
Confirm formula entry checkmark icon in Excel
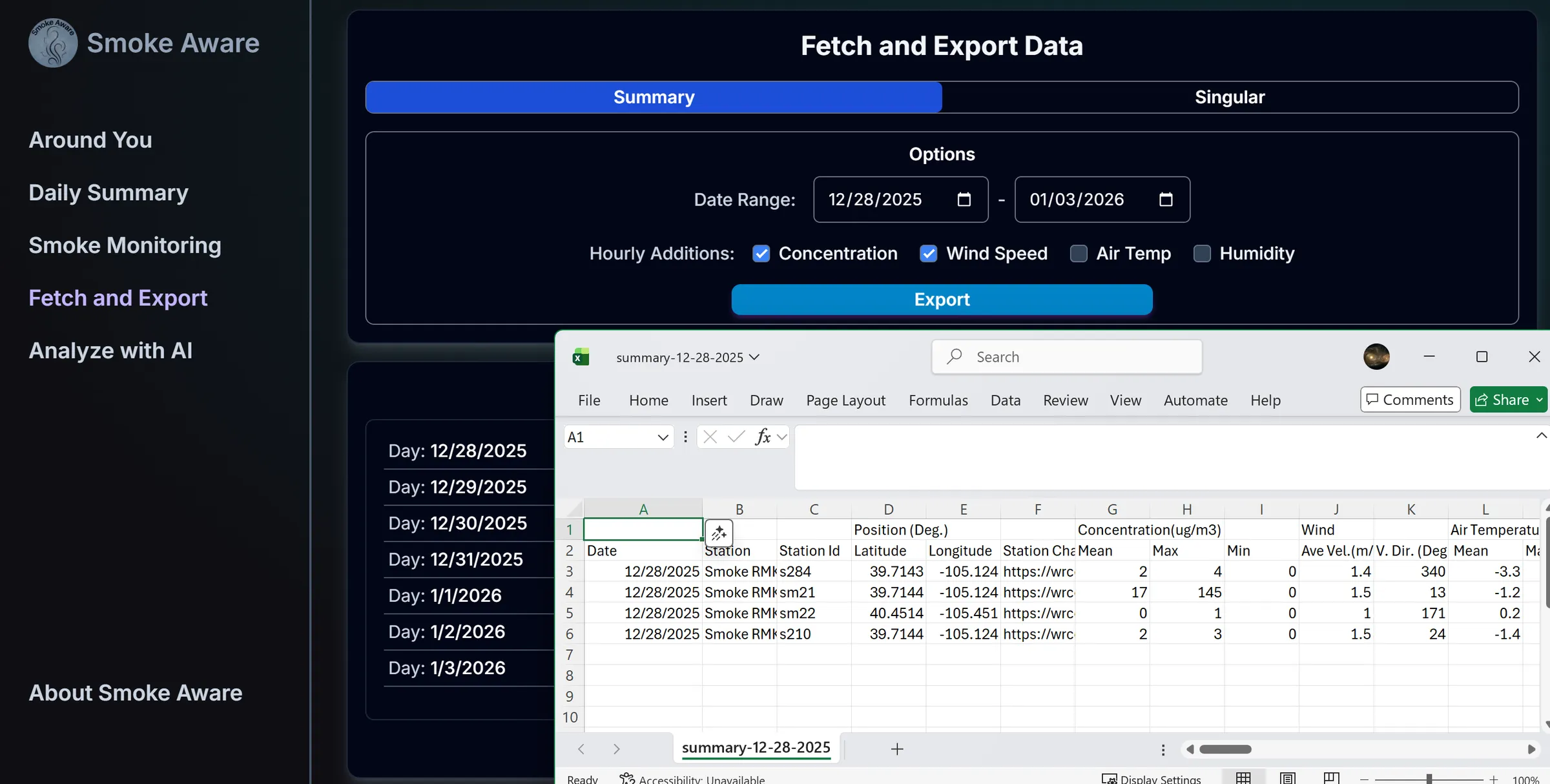click(x=736, y=437)
